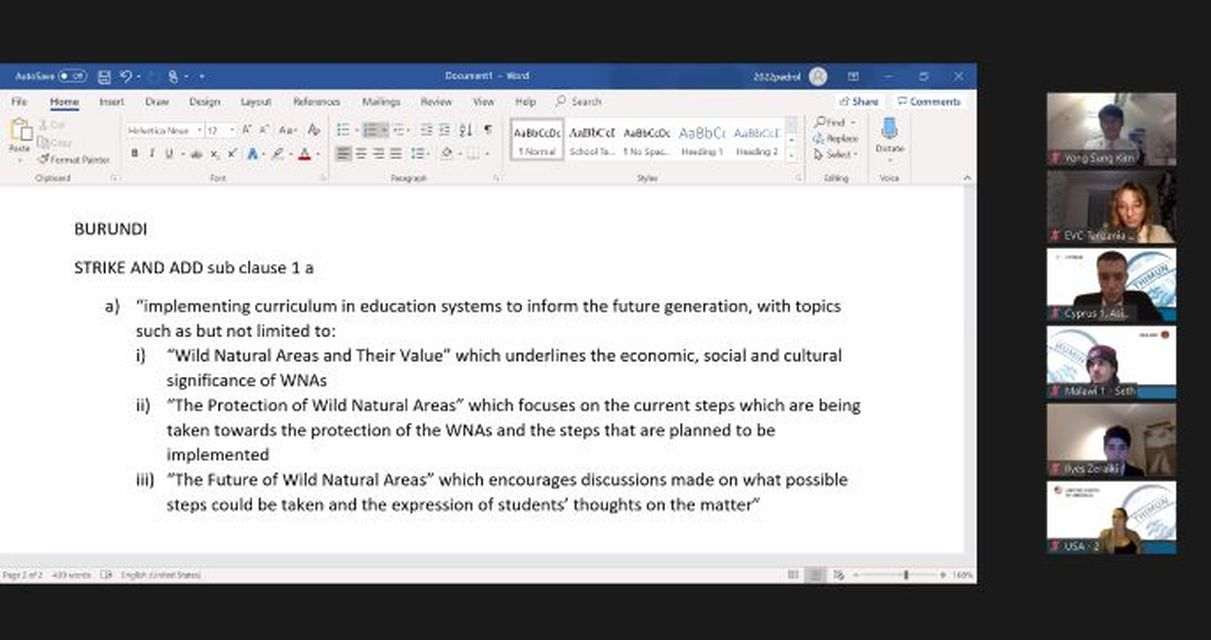Open the Help tab
The width and height of the screenshot is (1211, 640).
click(x=525, y=101)
